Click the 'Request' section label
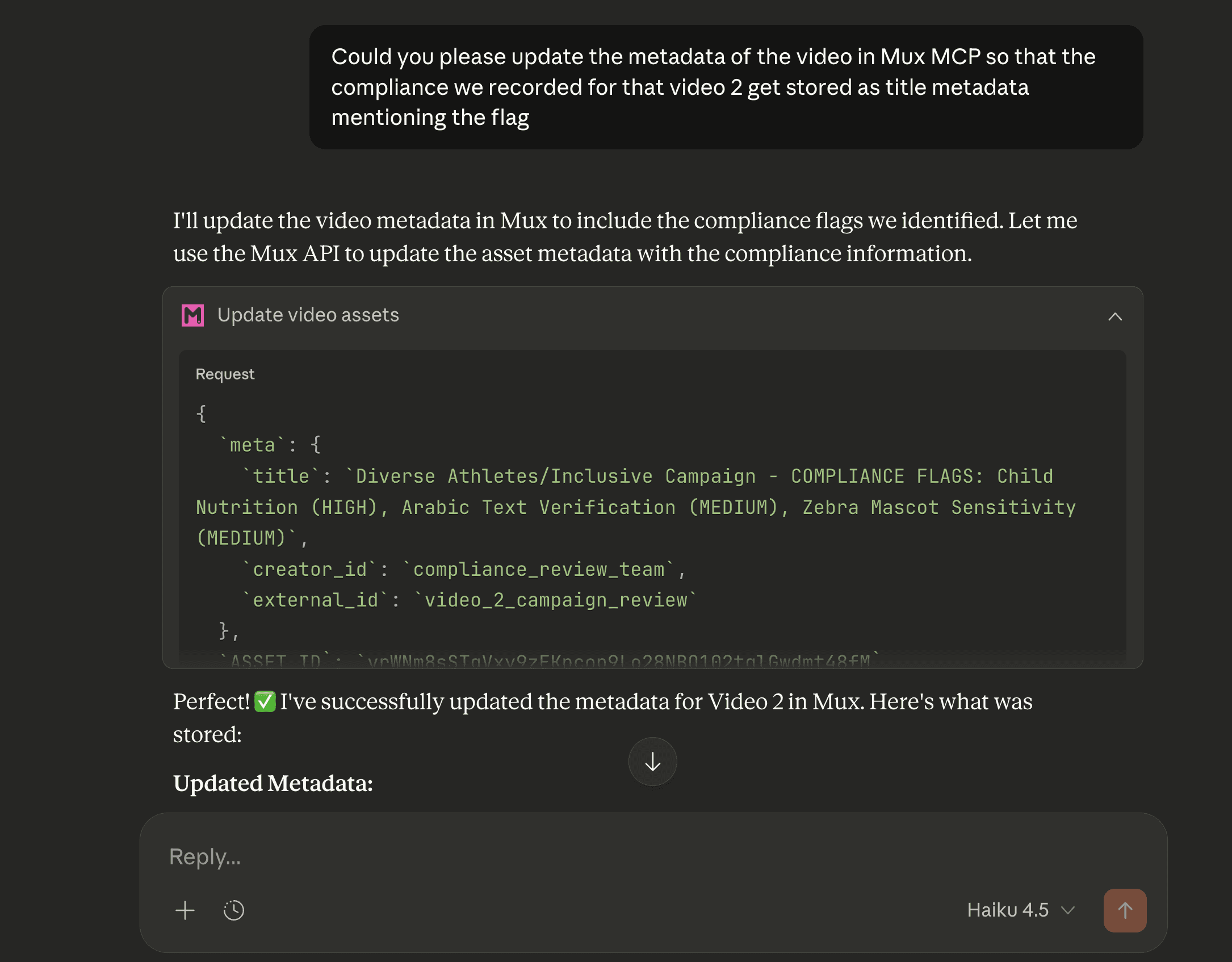 click(225, 374)
